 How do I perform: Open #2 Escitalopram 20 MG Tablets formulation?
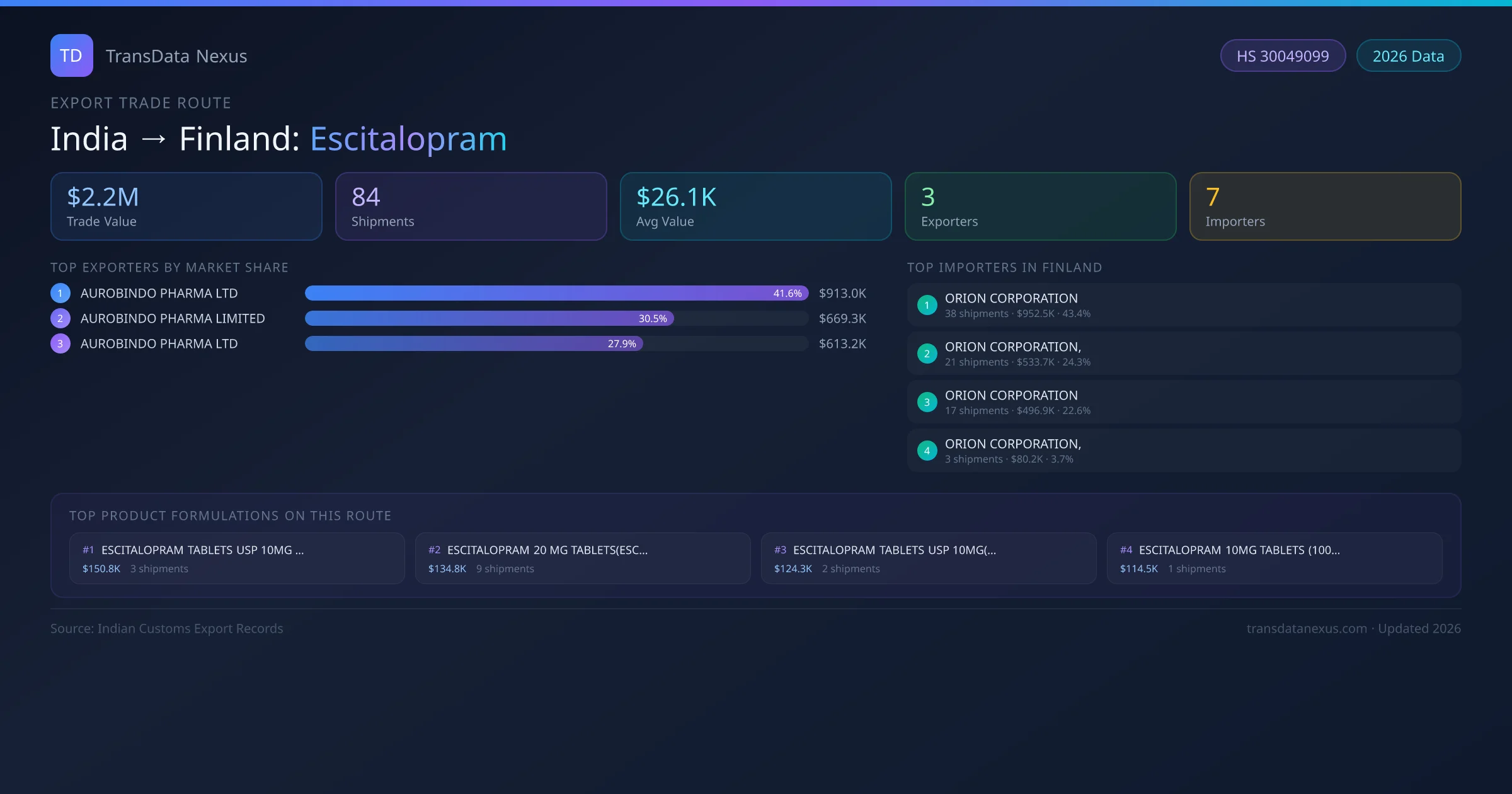[x=583, y=558]
